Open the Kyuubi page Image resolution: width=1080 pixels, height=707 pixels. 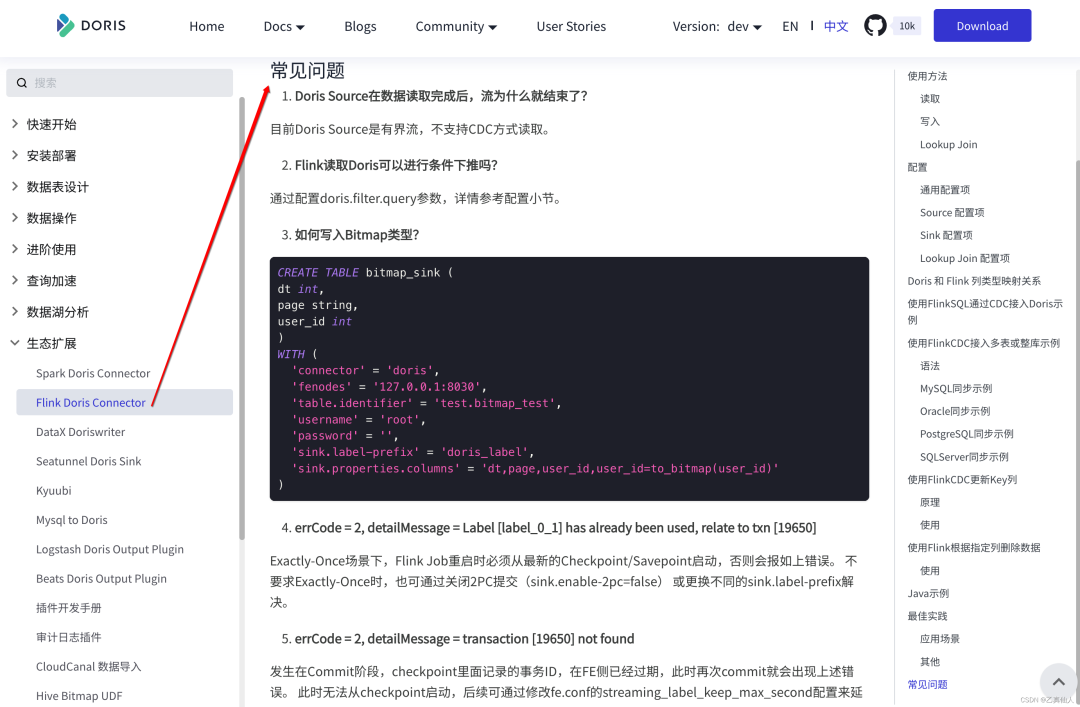pyautogui.click(x=54, y=491)
